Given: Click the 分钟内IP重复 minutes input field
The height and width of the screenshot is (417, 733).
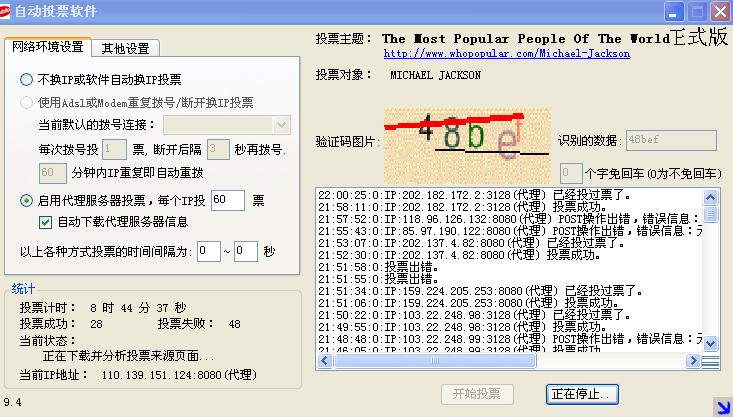Looking at the screenshot, I should 53,173.
